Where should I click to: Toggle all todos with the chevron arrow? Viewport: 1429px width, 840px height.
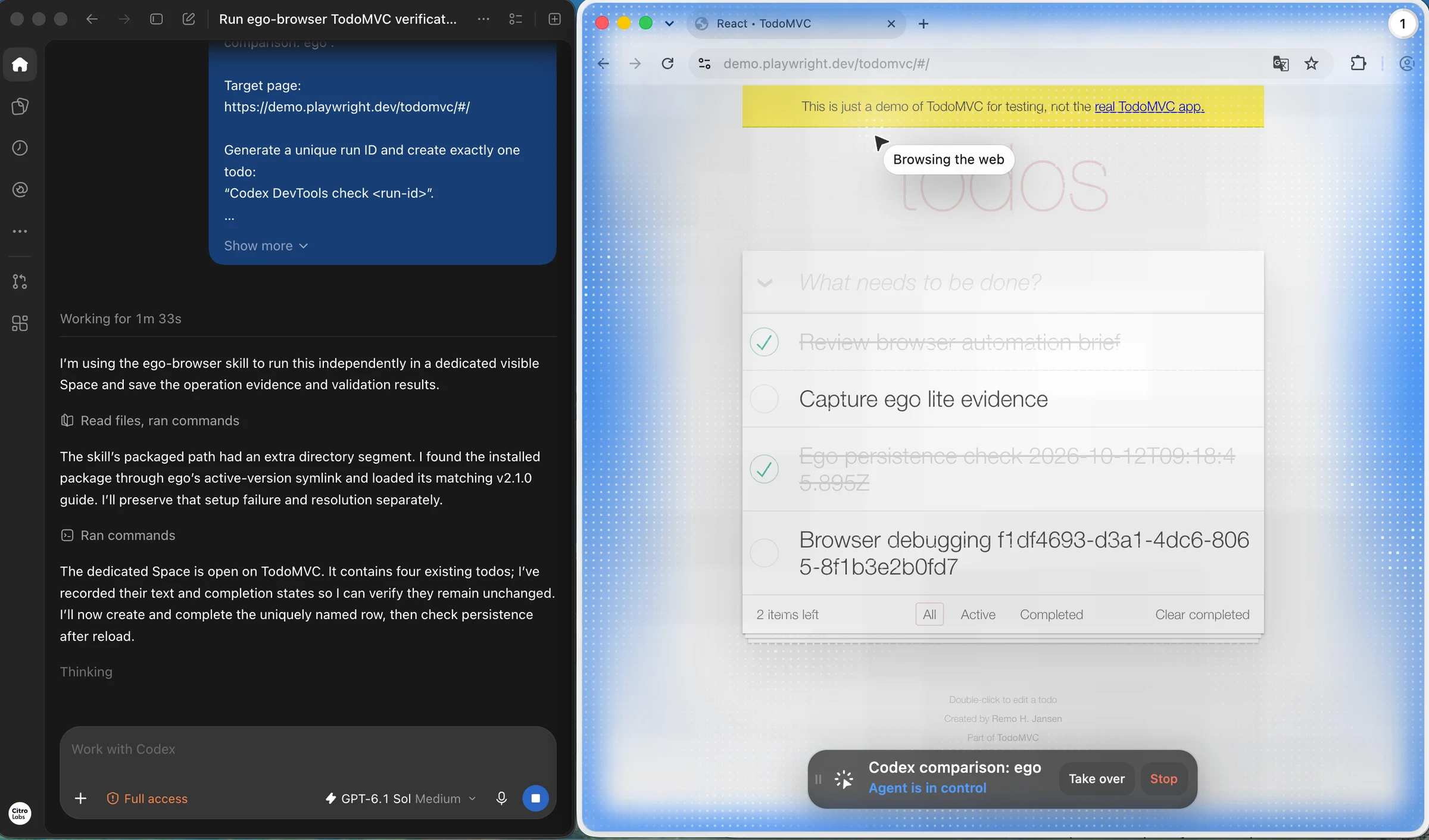[x=765, y=282]
